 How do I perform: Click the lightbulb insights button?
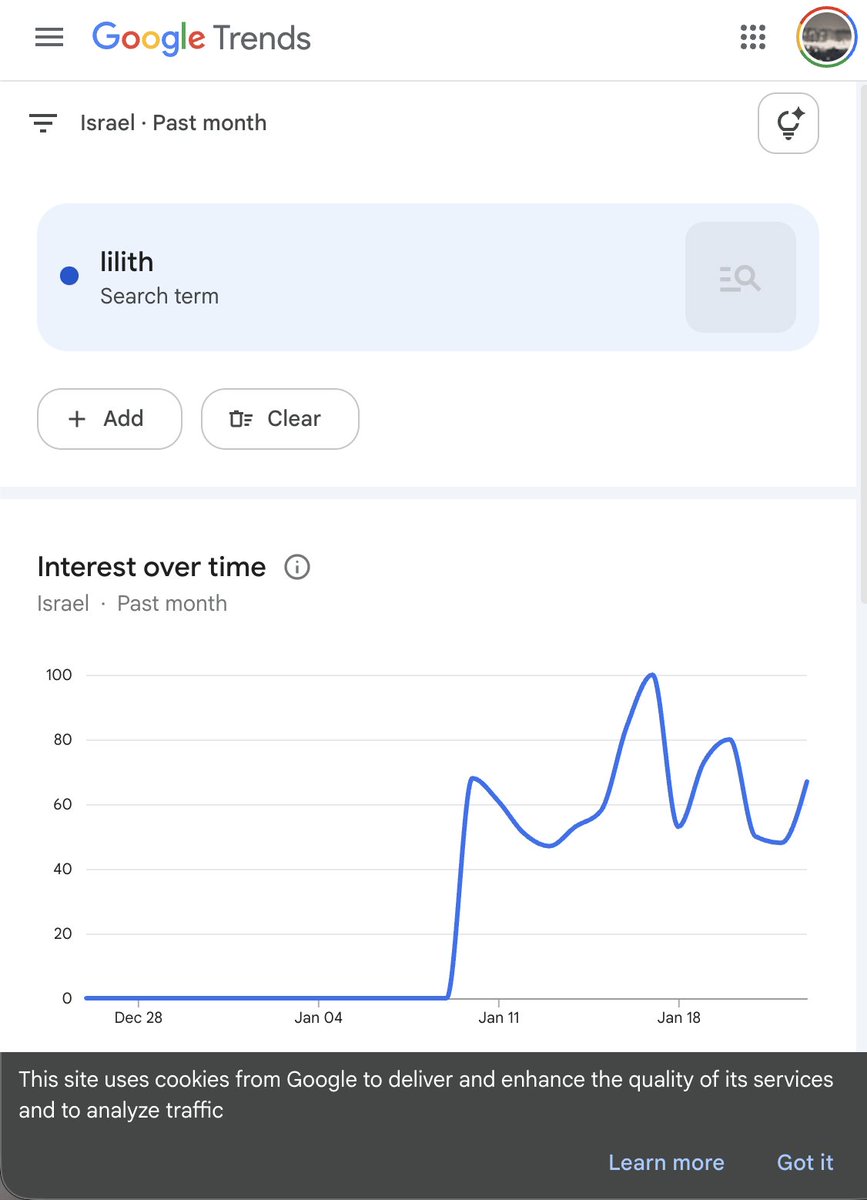click(x=788, y=123)
